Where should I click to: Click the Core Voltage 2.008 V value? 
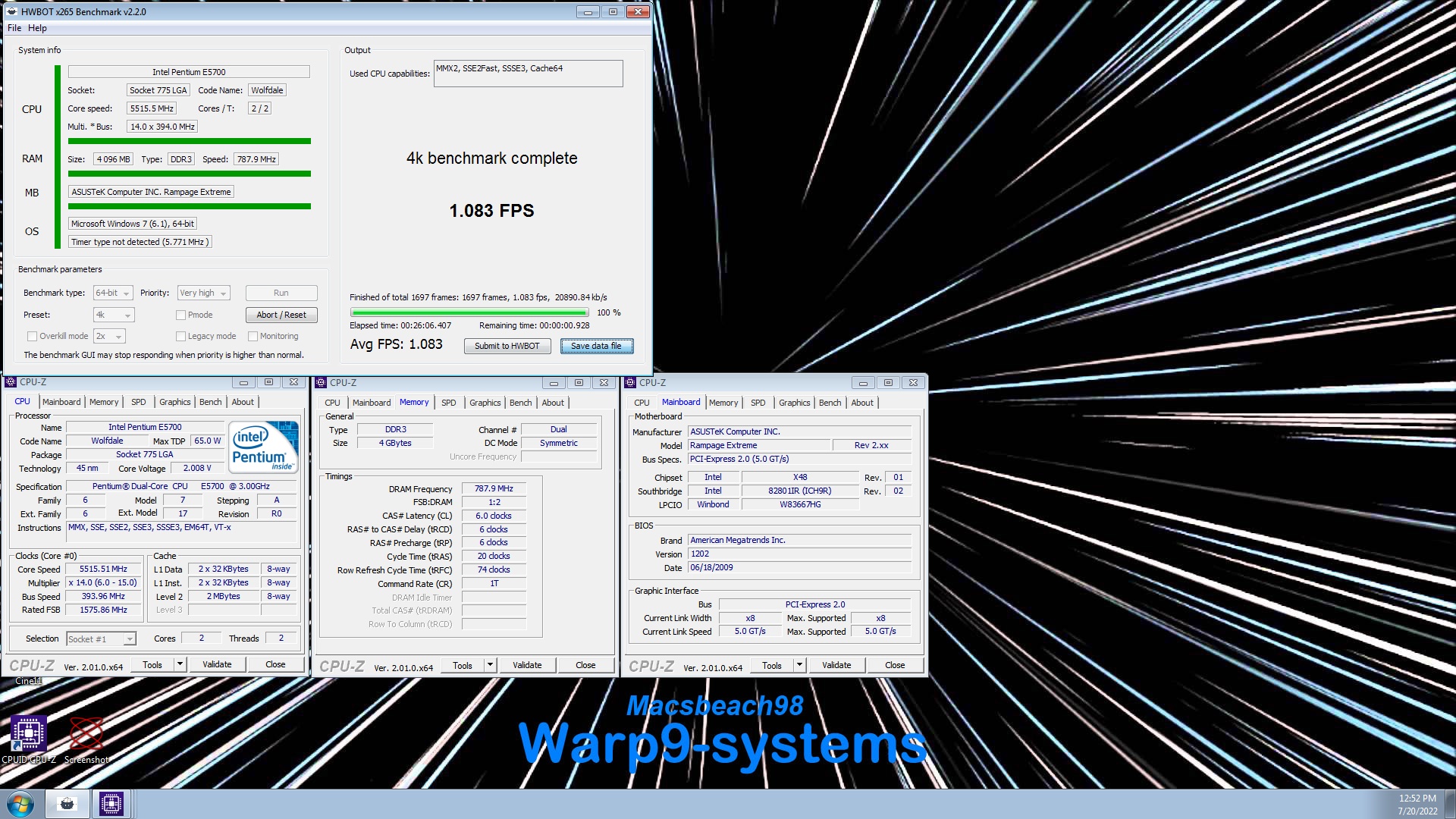[197, 468]
